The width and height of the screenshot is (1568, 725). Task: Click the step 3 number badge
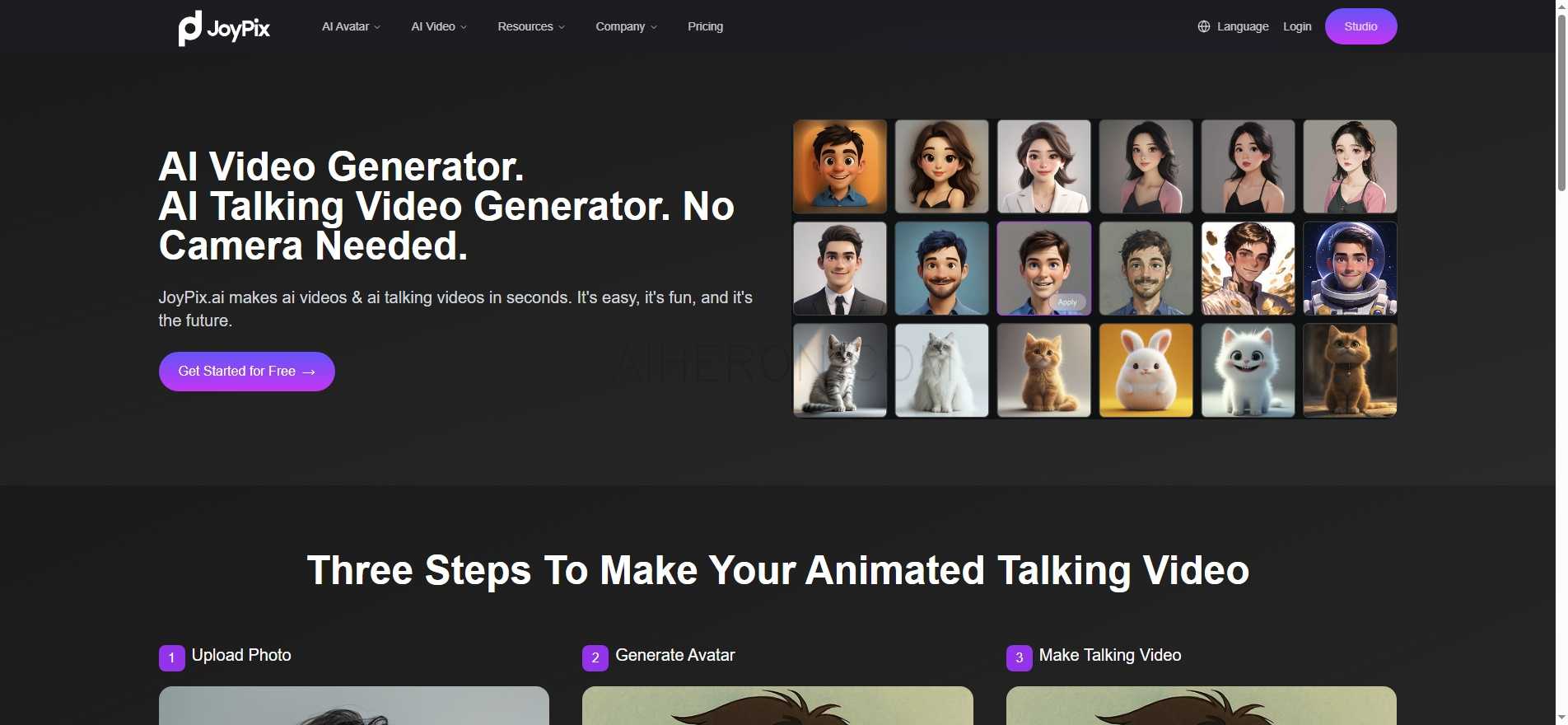coord(1019,657)
